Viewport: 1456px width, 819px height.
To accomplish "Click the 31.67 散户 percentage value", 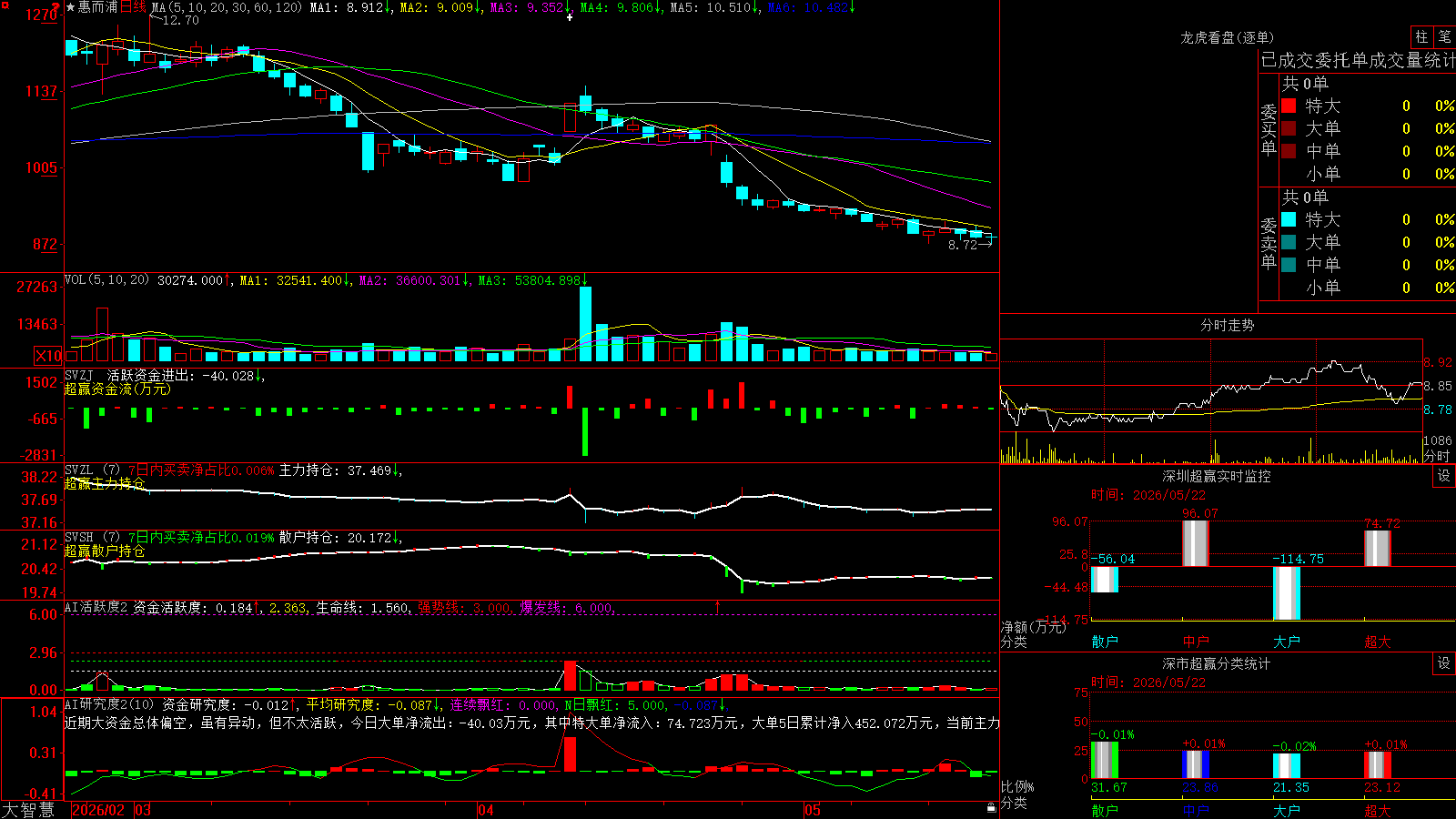I will (1109, 787).
